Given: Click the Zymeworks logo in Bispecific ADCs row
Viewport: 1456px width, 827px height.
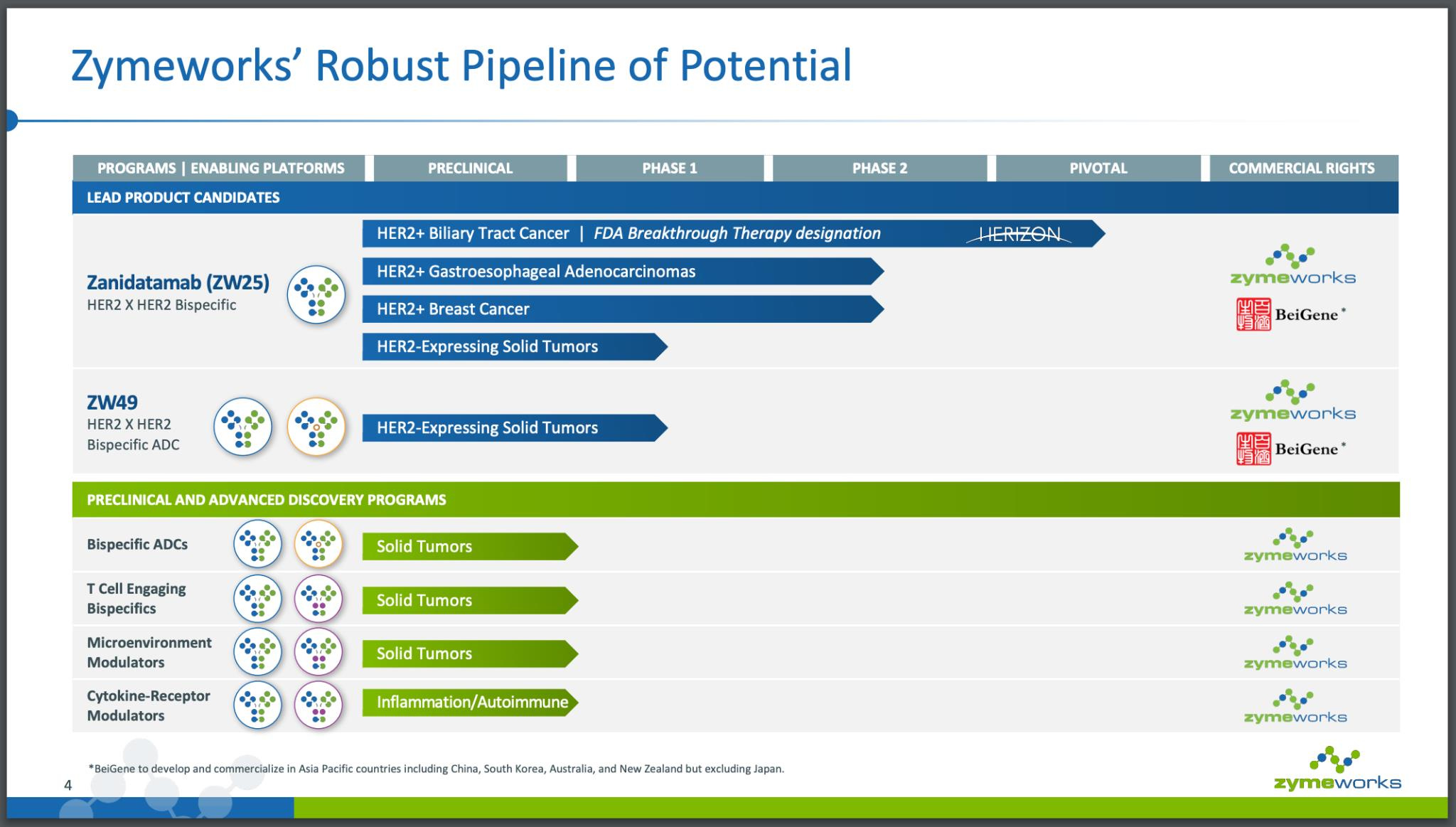Looking at the screenshot, I should [x=1295, y=545].
